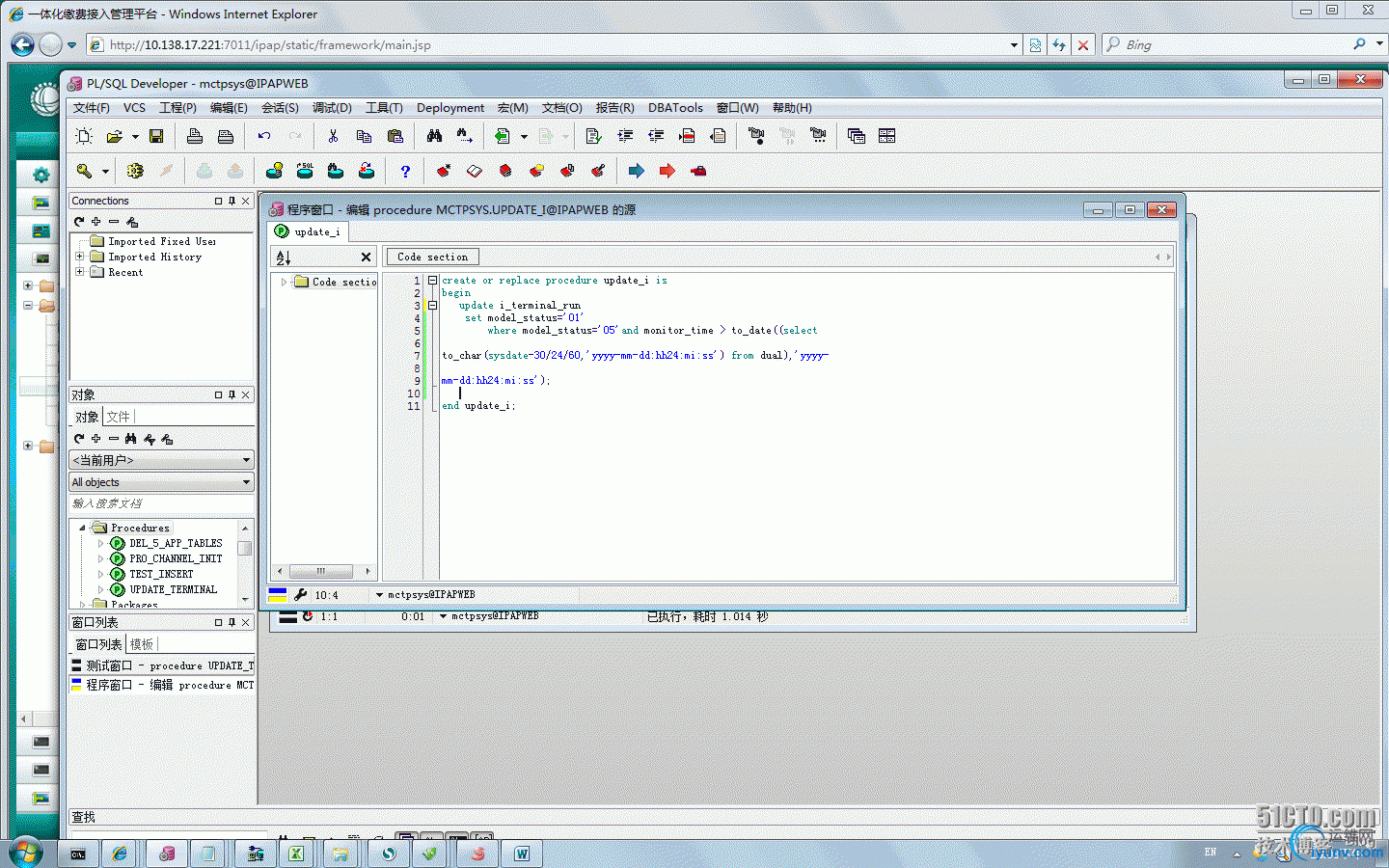Toggle the code fold marker at line 3

(432, 306)
